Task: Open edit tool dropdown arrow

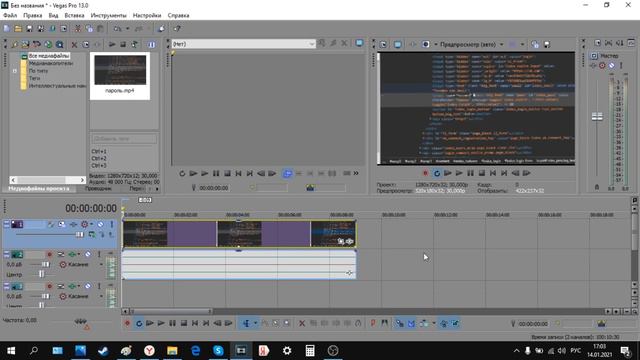Action: pyautogui.click(x=256, y=323)
